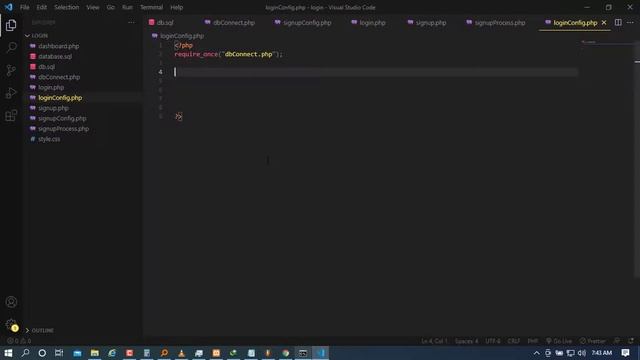Image resolution: width=640 pixels, height=360 pixels.
Task: Open the Run menu
Action: [127, 7]
